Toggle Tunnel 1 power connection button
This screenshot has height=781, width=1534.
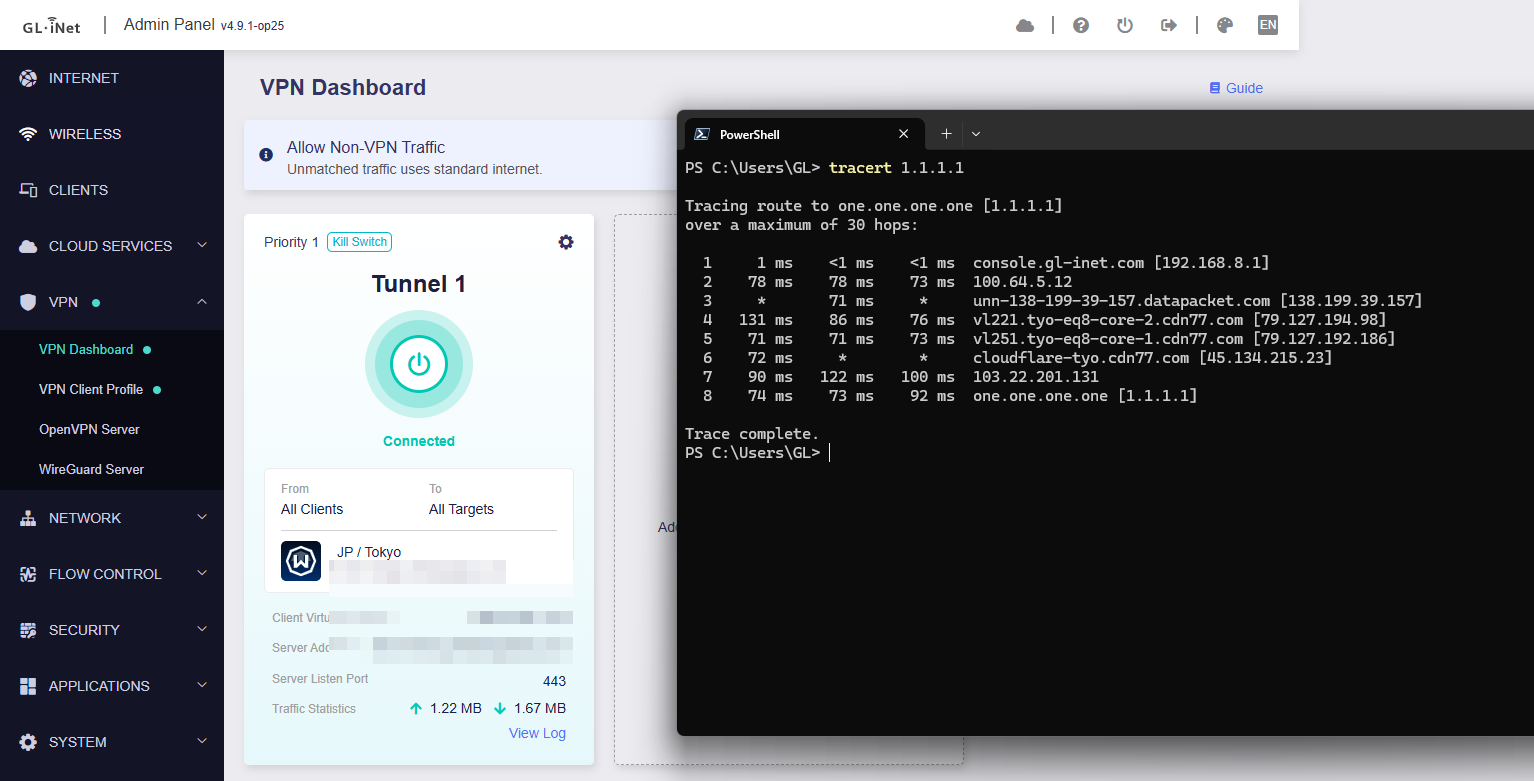coord(419,364)
